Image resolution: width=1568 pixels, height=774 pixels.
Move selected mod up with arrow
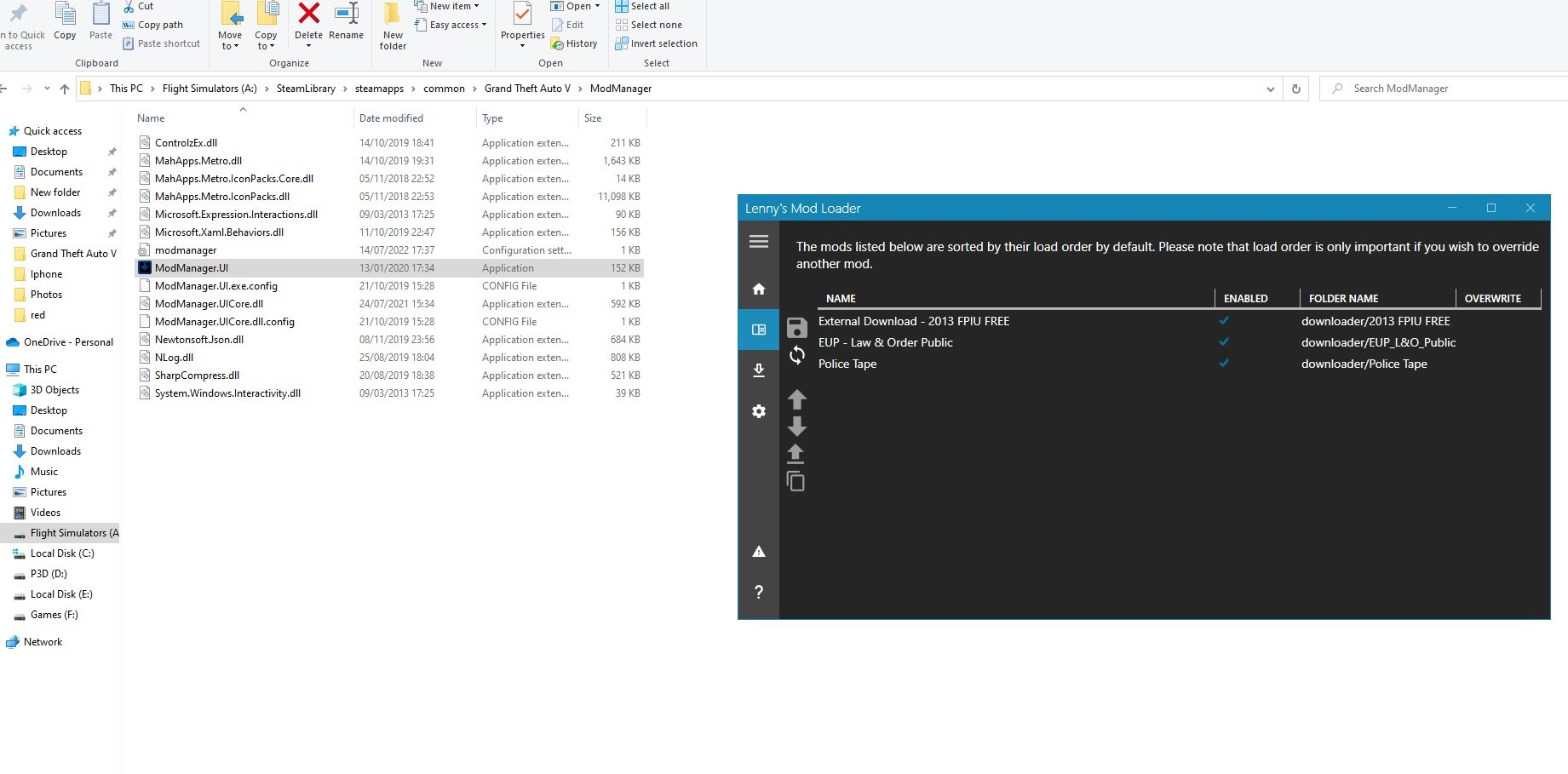pos(796,399)
